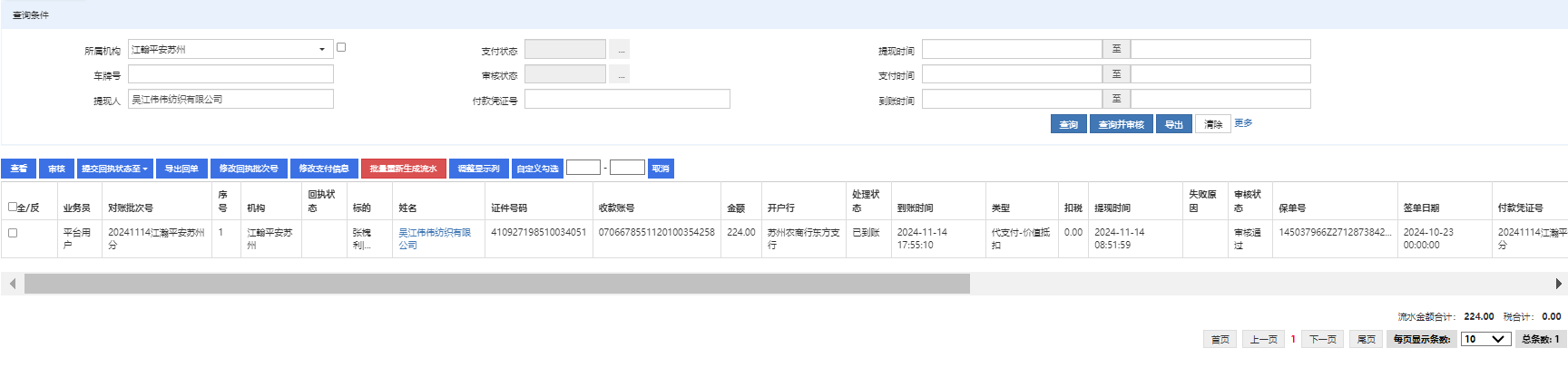Click the 清除 clear button

click(x=1213, y=124)
